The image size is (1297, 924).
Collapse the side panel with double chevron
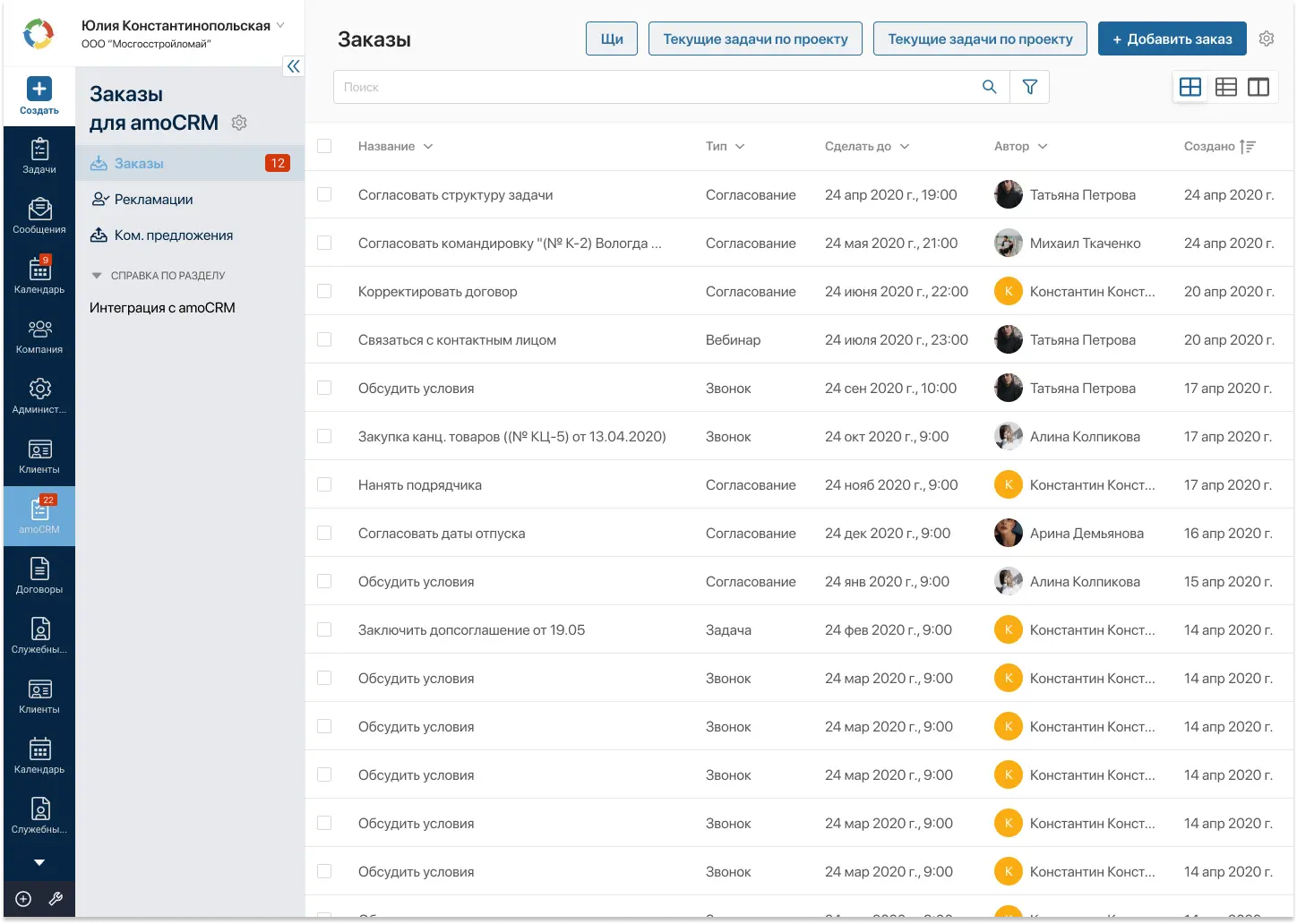(294, 66)
